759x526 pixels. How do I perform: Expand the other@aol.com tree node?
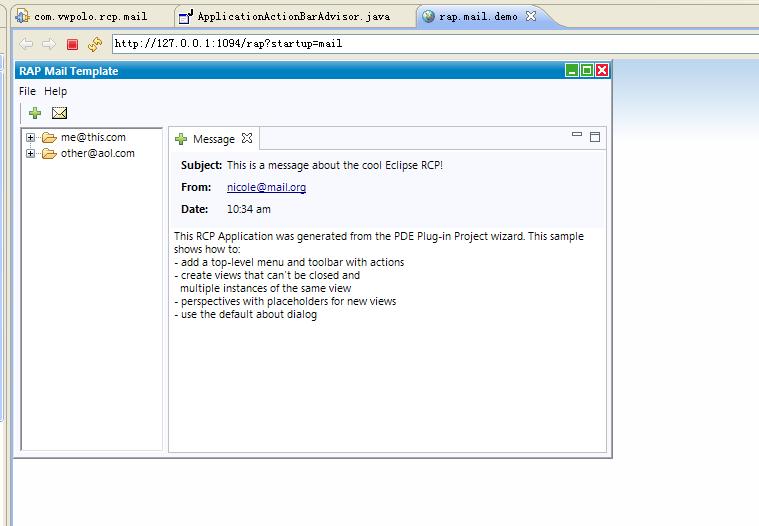pyautogui.click(x=30, y=153)
